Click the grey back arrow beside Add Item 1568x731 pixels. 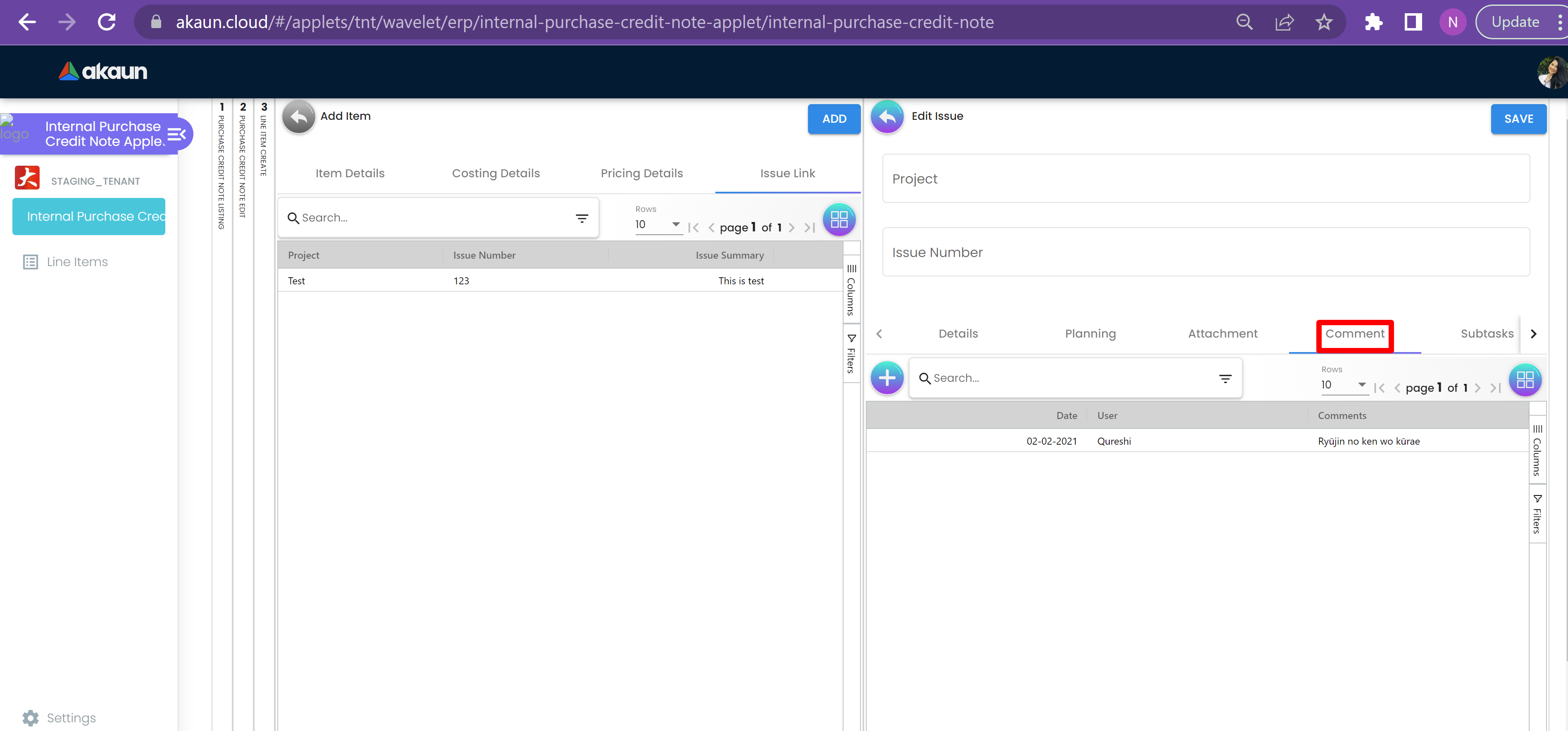298,117
